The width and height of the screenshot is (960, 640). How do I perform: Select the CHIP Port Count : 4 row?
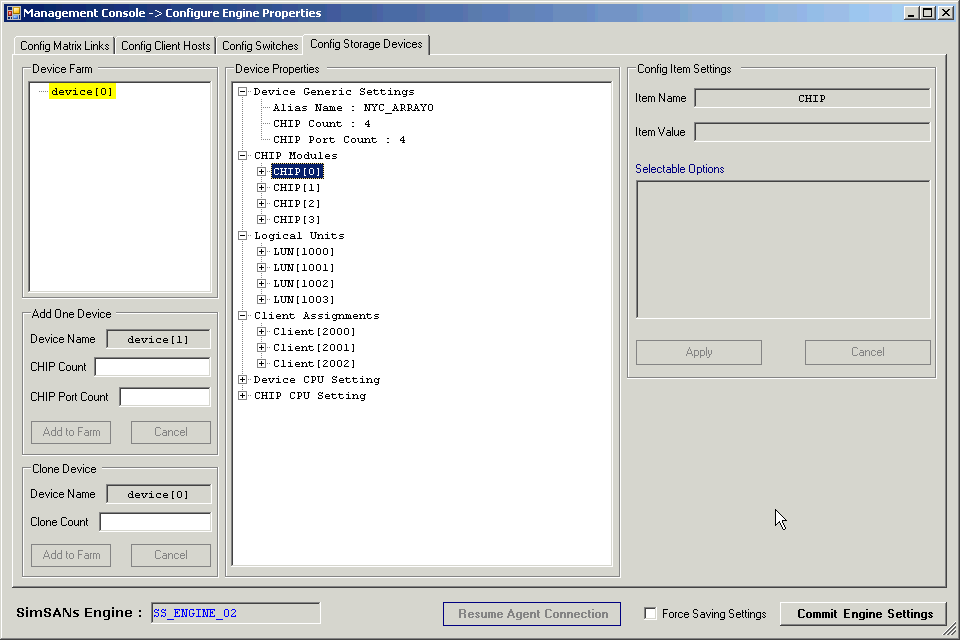click(339, 140)
